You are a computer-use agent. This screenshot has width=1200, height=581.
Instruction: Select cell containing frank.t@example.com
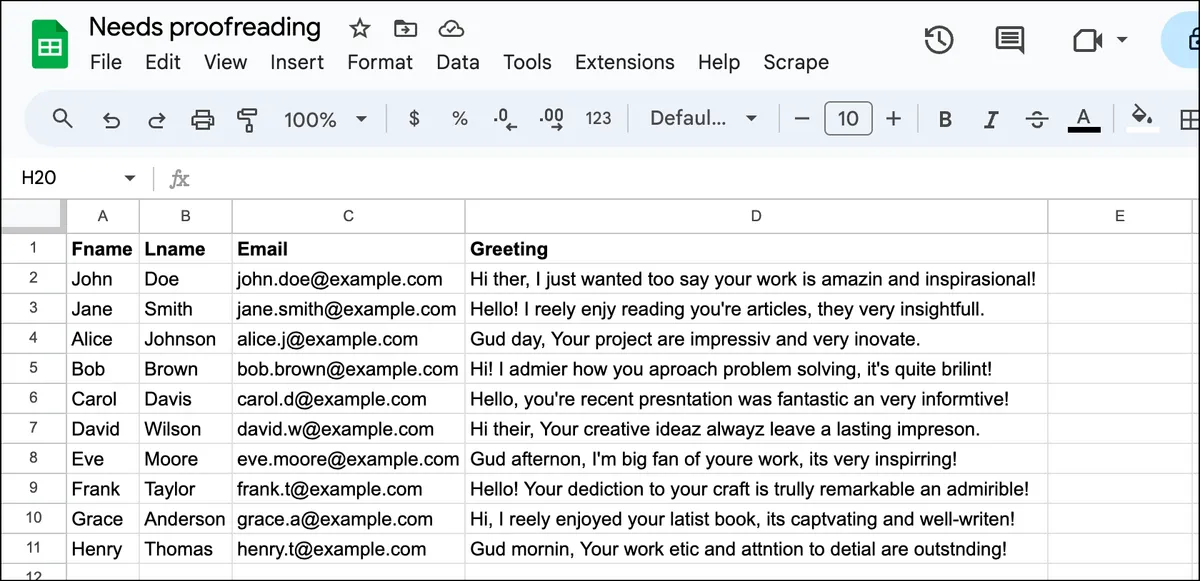click(348, 488)
